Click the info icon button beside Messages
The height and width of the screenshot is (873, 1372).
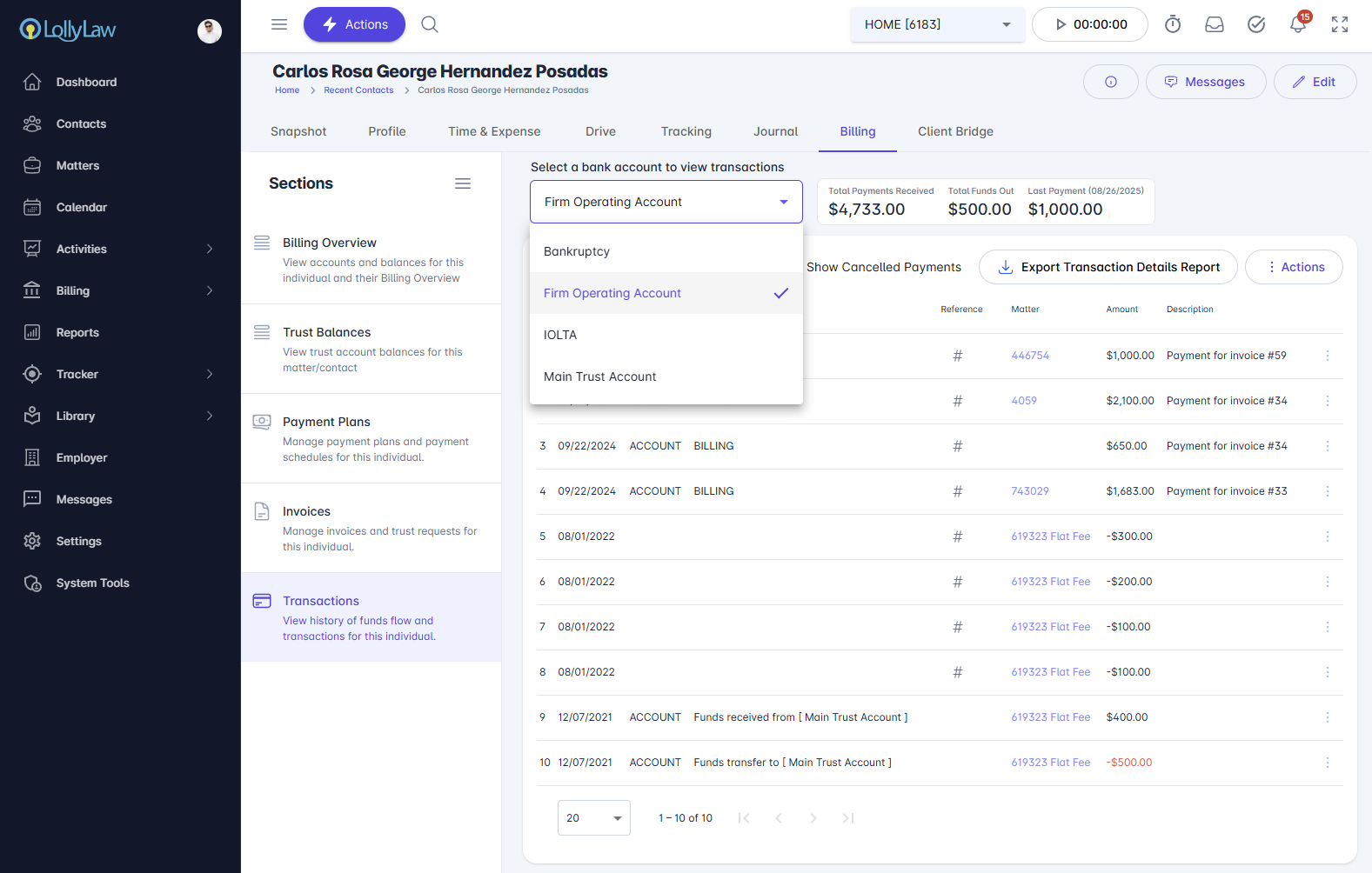point(1110,82)
